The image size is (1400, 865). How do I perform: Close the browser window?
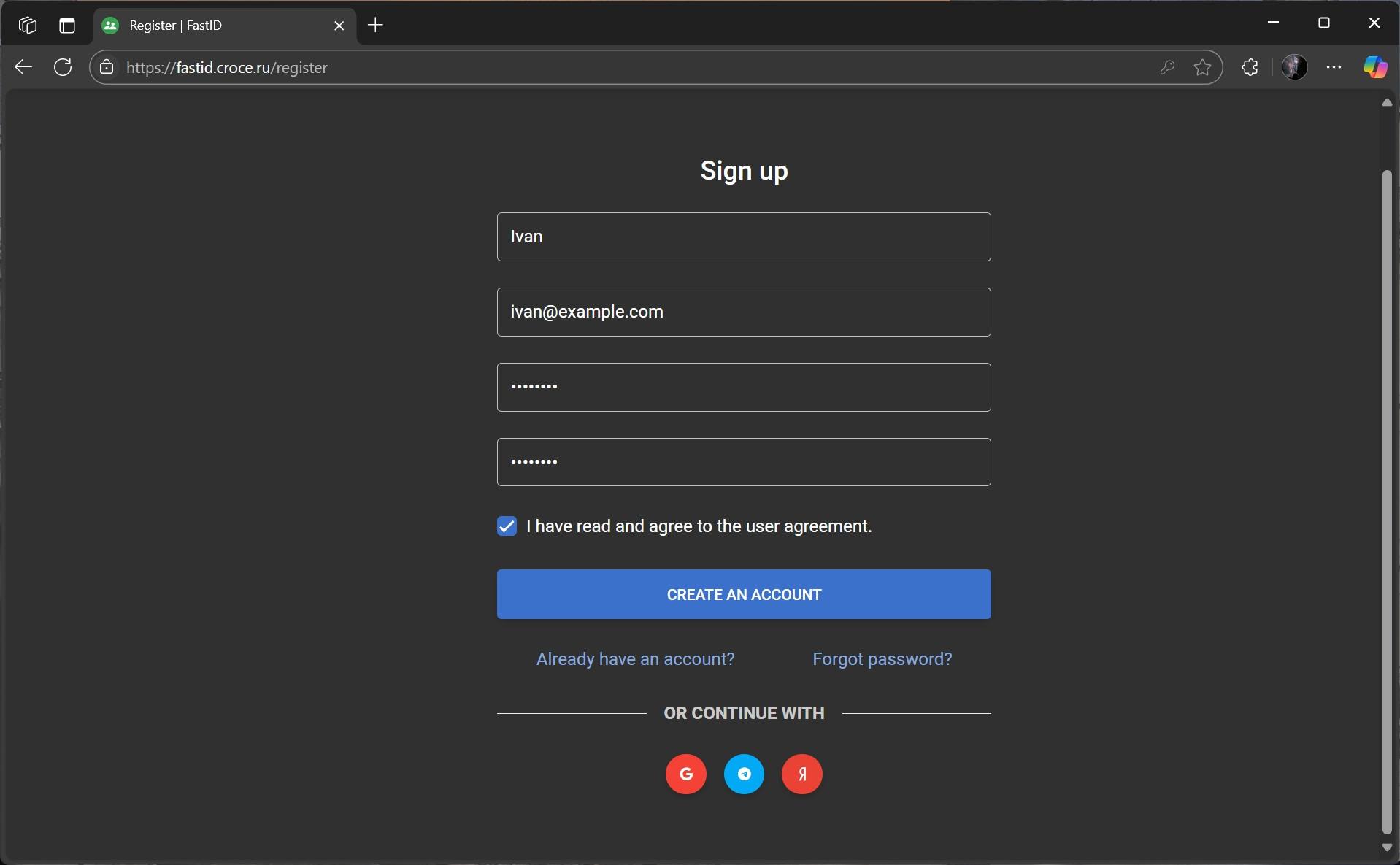tap(1374, 23)
